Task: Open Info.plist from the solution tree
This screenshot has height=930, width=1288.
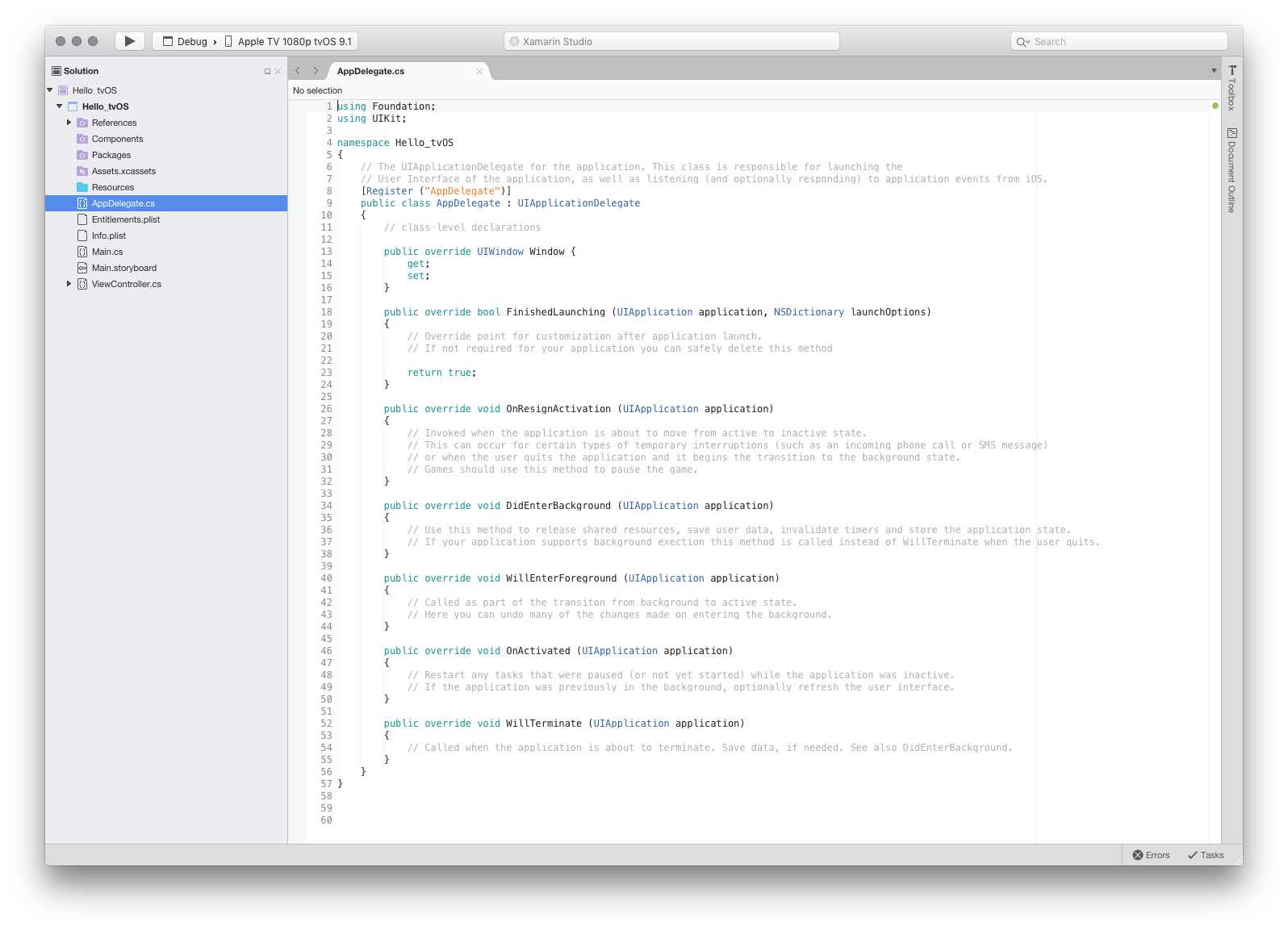Action: coord(109,236)
